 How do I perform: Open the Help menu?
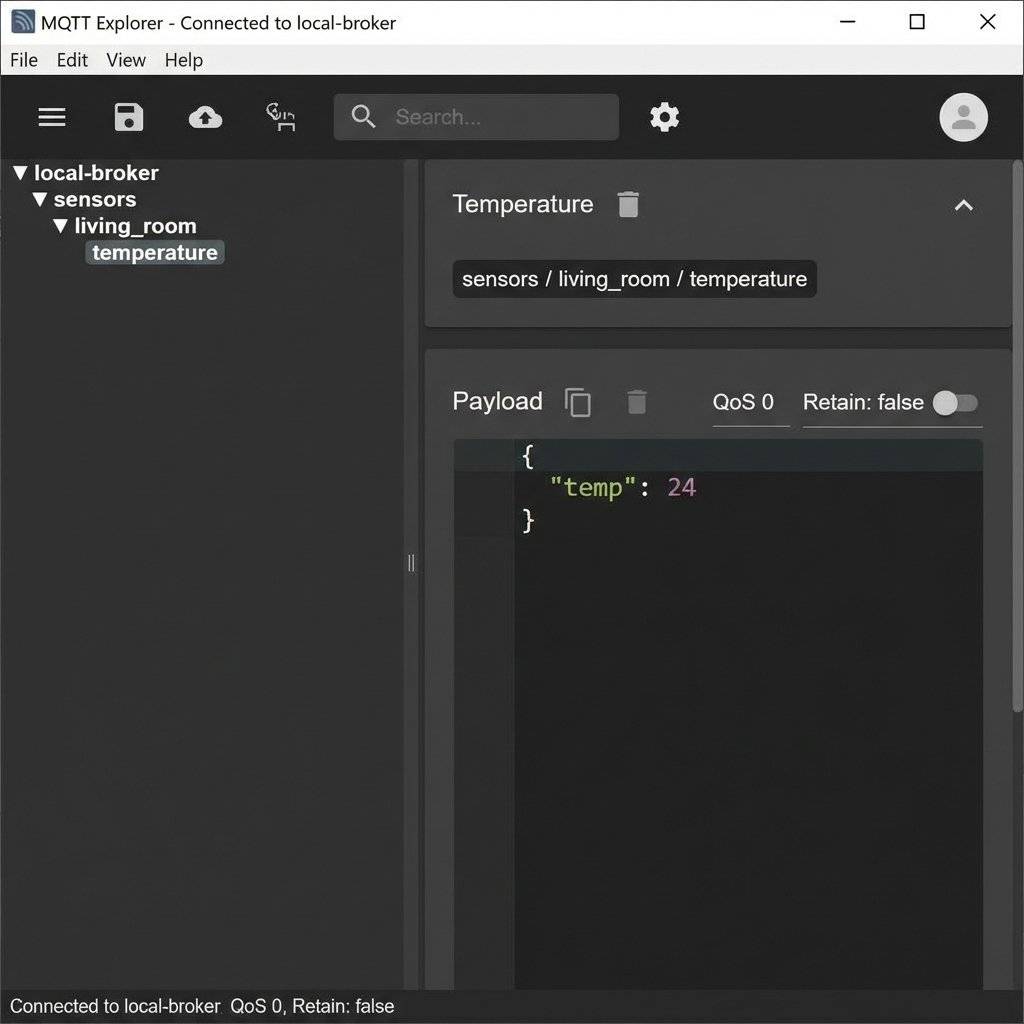coord(183,60)
